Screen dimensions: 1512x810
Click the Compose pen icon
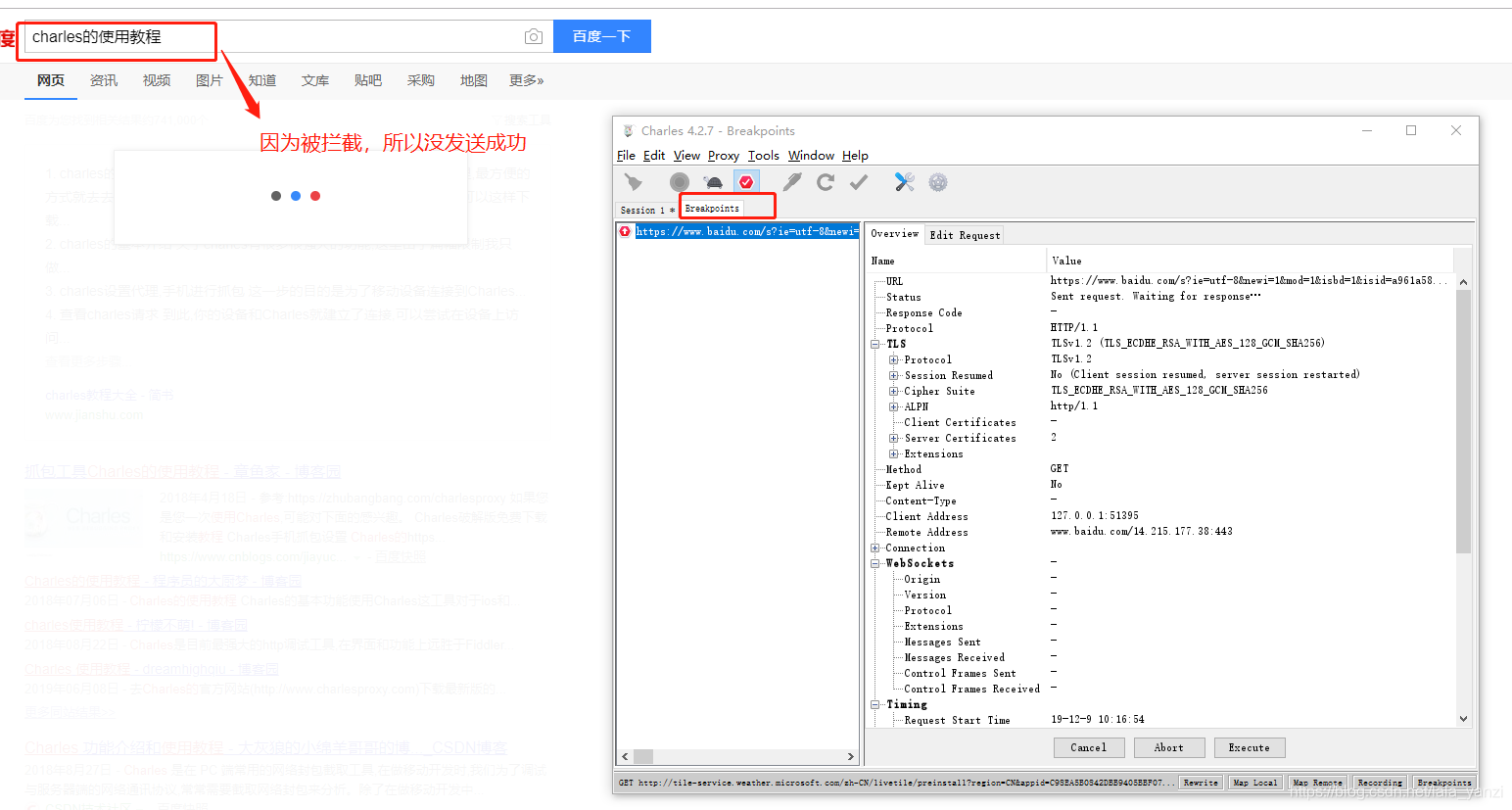click(x=792, y=182)
